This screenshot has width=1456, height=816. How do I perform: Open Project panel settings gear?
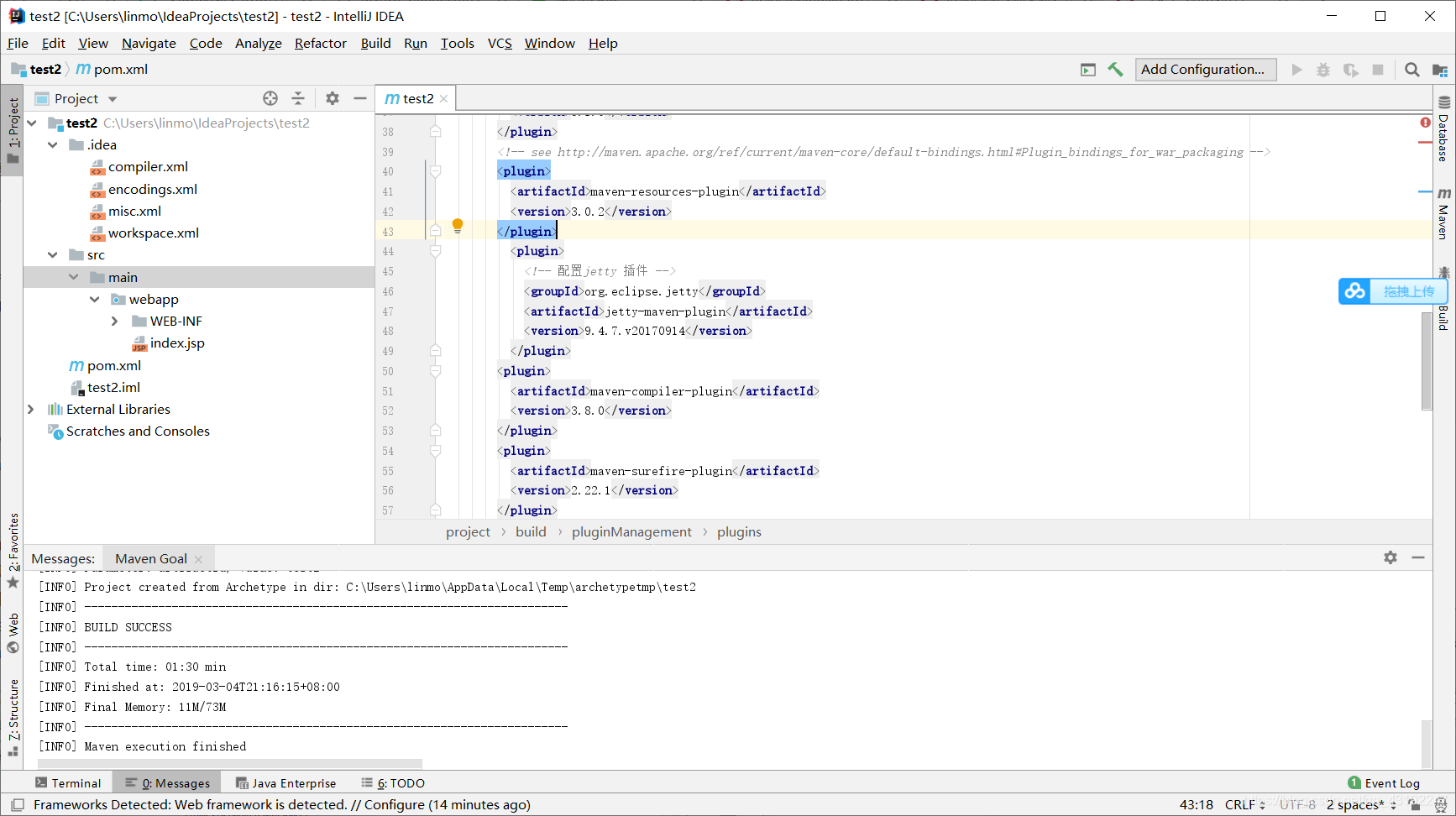pos(333,98)
